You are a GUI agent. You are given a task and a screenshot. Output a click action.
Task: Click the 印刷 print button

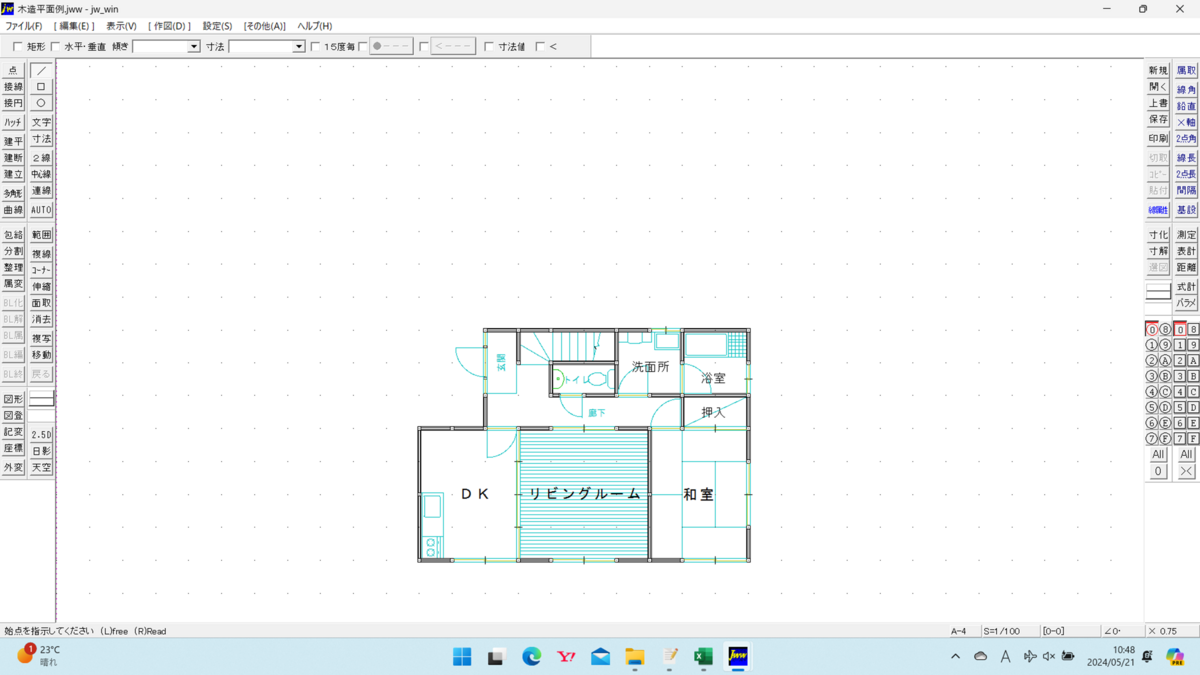pyautogui.click(x=1156, y=138)
